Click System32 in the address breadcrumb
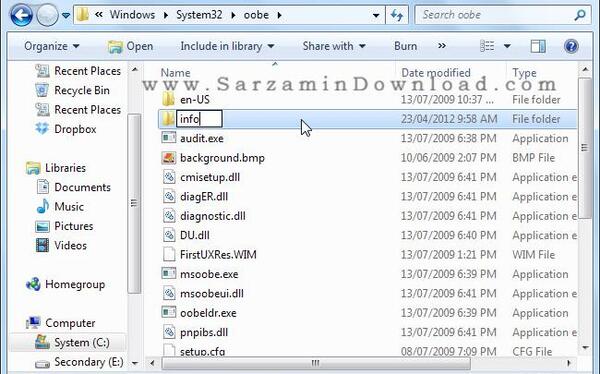The height and width of the screenshot is (374, 600). pos(199,15)
